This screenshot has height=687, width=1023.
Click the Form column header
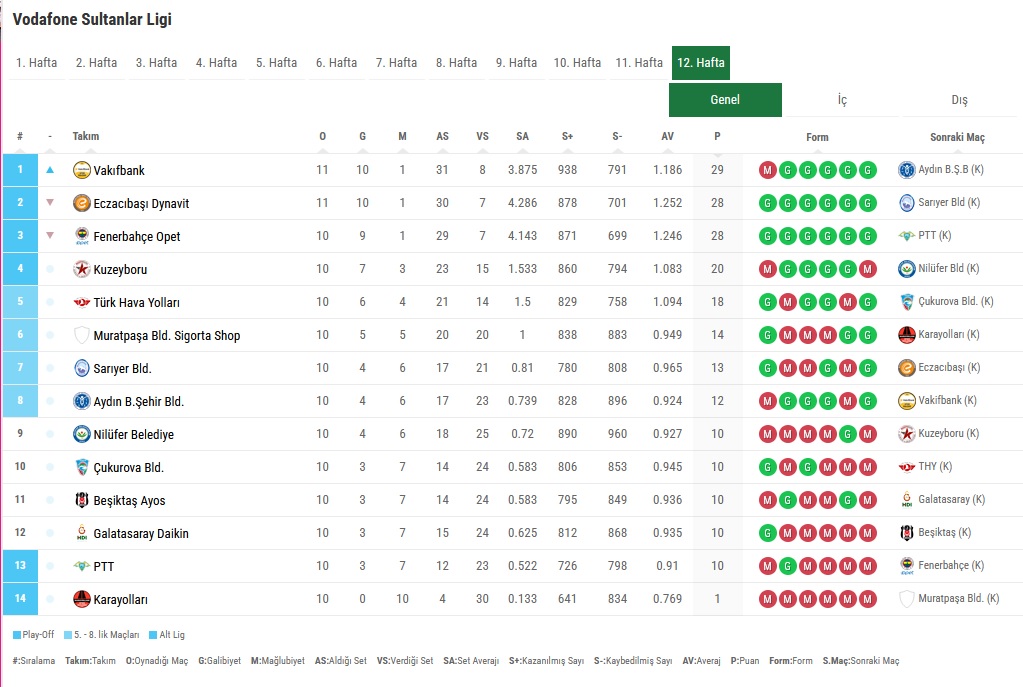817,137
